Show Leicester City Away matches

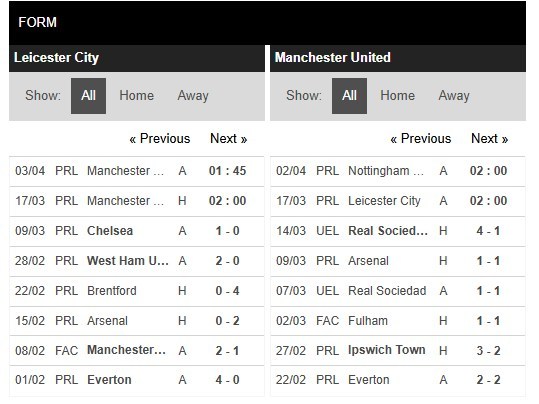[x=193, y=96]
